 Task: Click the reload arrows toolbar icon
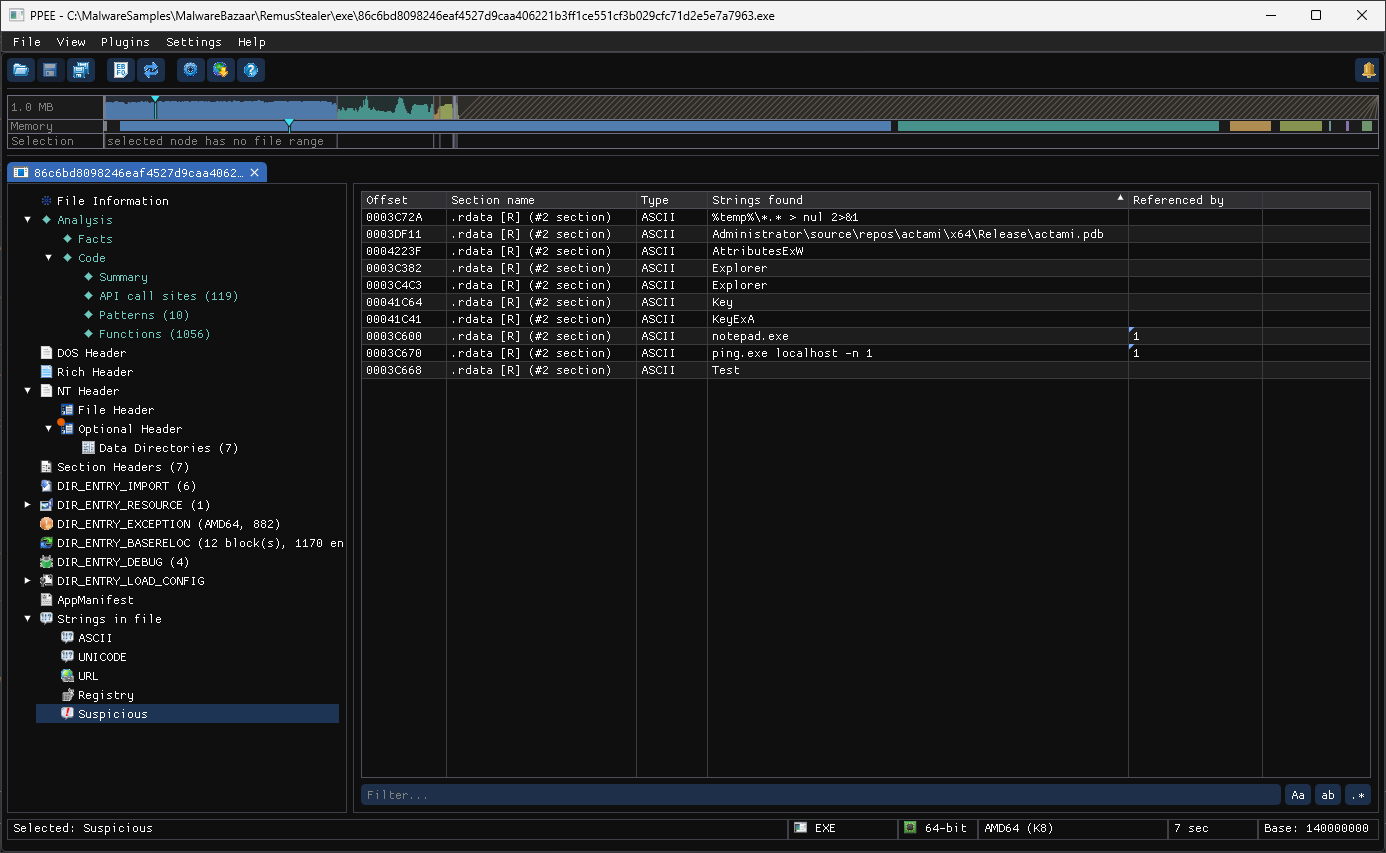[151, 70]
